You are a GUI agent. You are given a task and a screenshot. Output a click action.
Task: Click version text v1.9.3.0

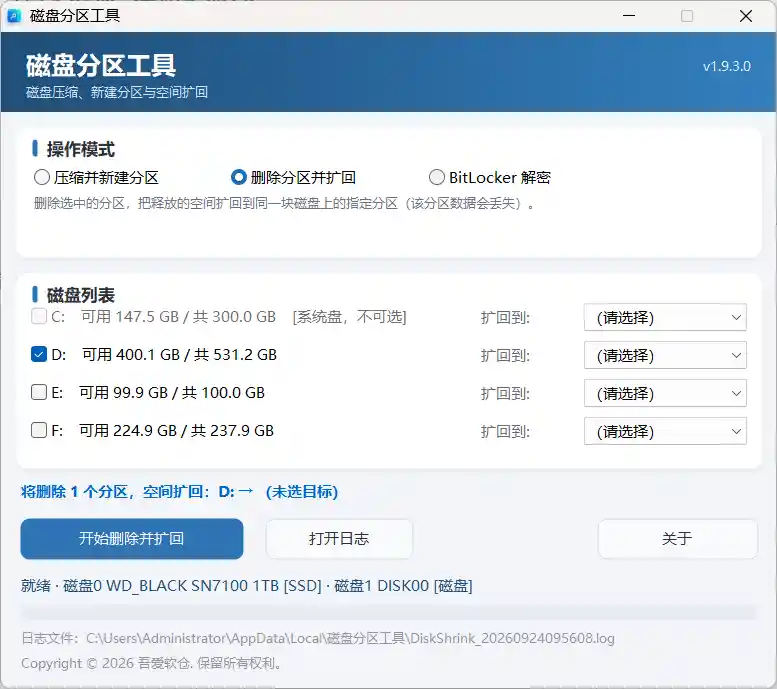[x=726, y=66]
